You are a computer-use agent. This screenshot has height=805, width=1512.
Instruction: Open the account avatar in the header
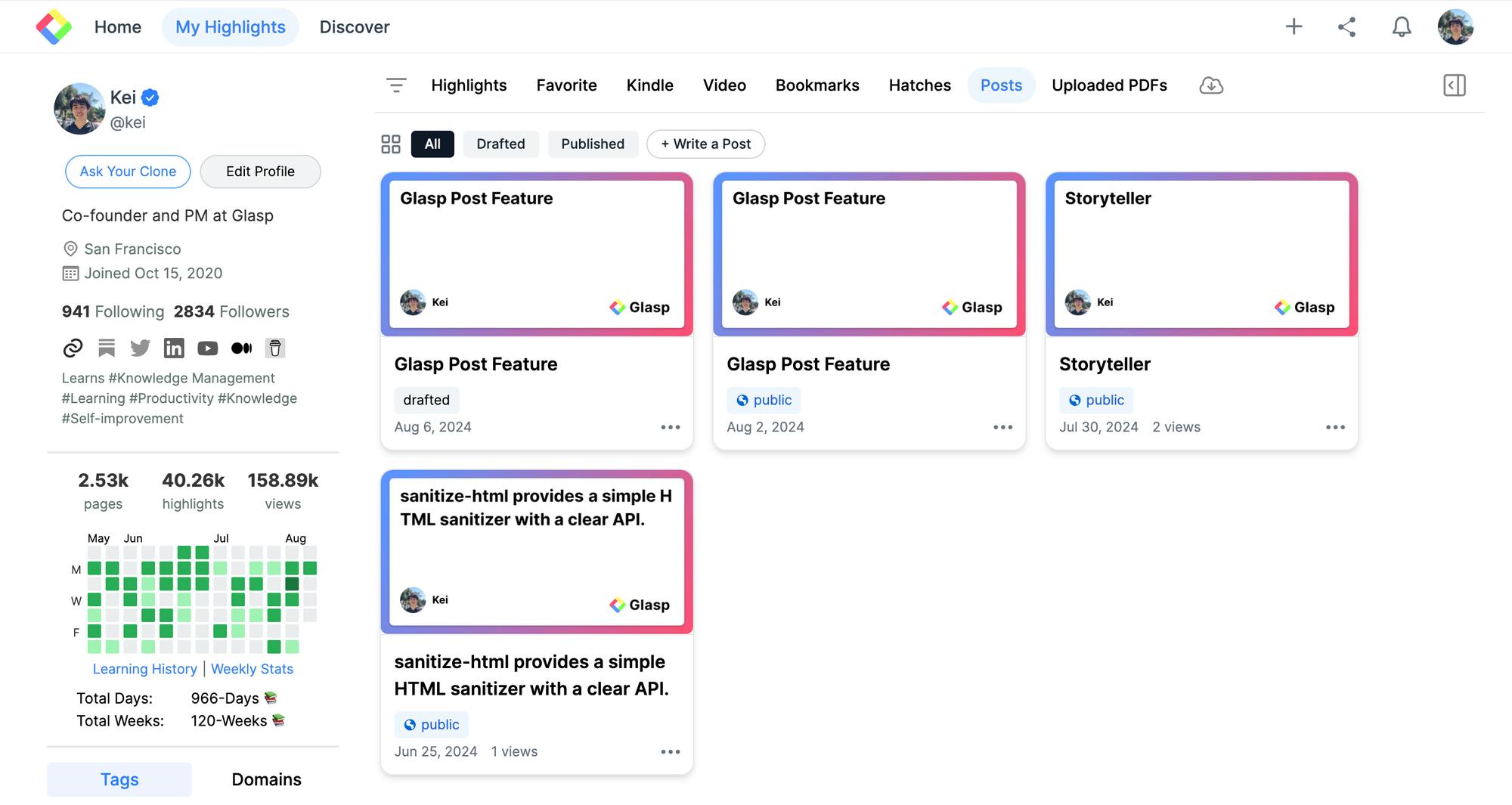1455,26
